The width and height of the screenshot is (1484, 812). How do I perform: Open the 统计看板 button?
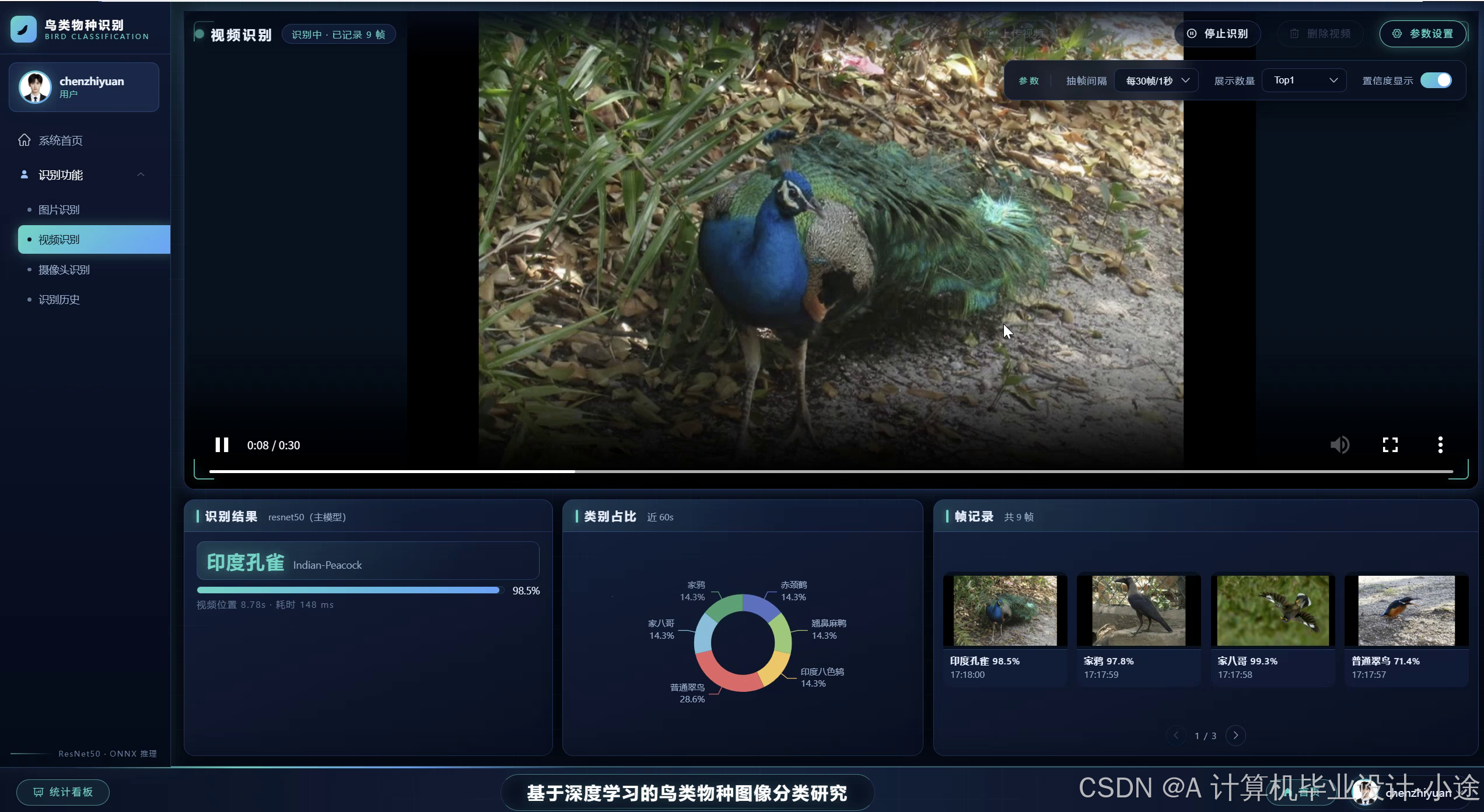(x=63, y=792)
